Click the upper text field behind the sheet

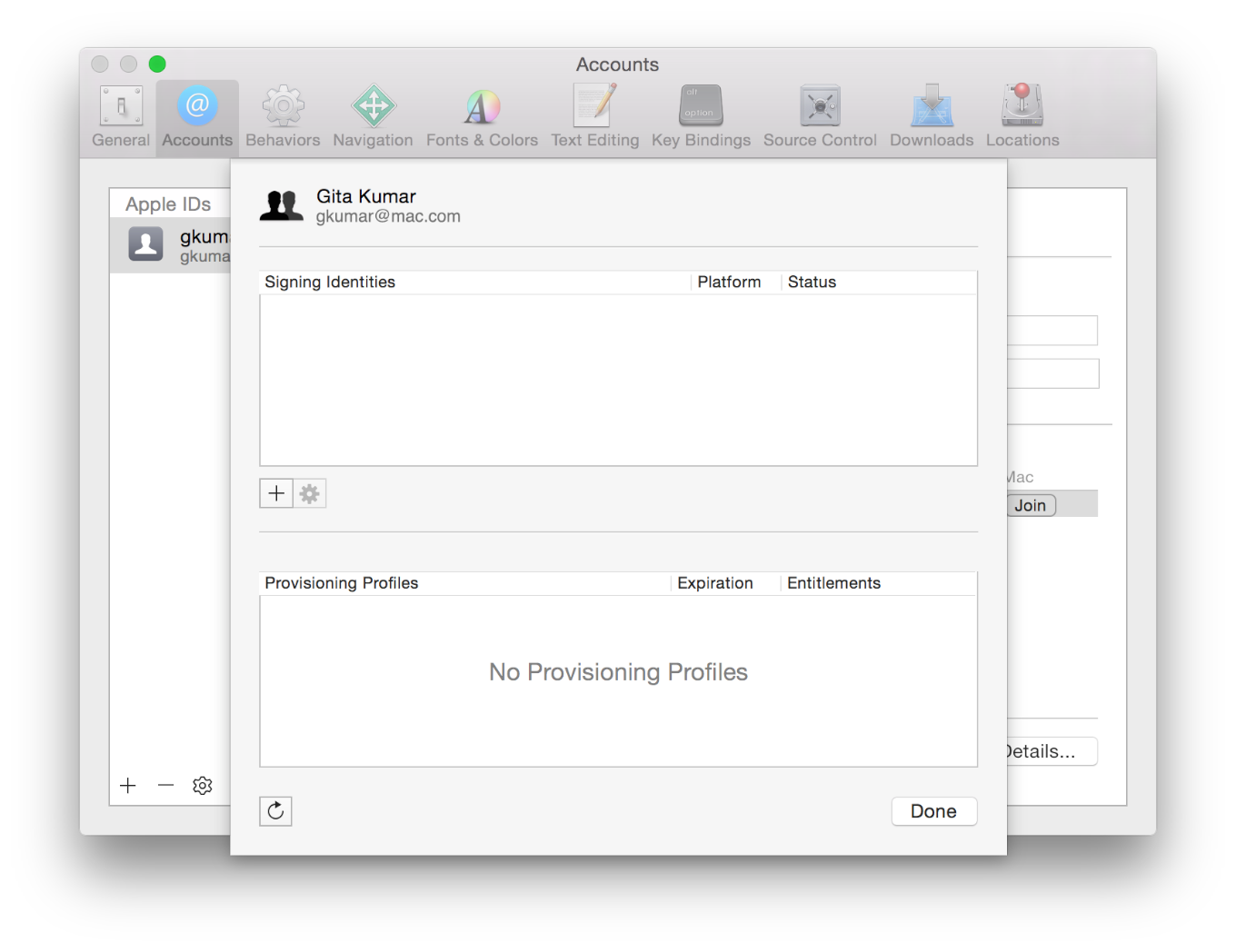[1052, 331]
